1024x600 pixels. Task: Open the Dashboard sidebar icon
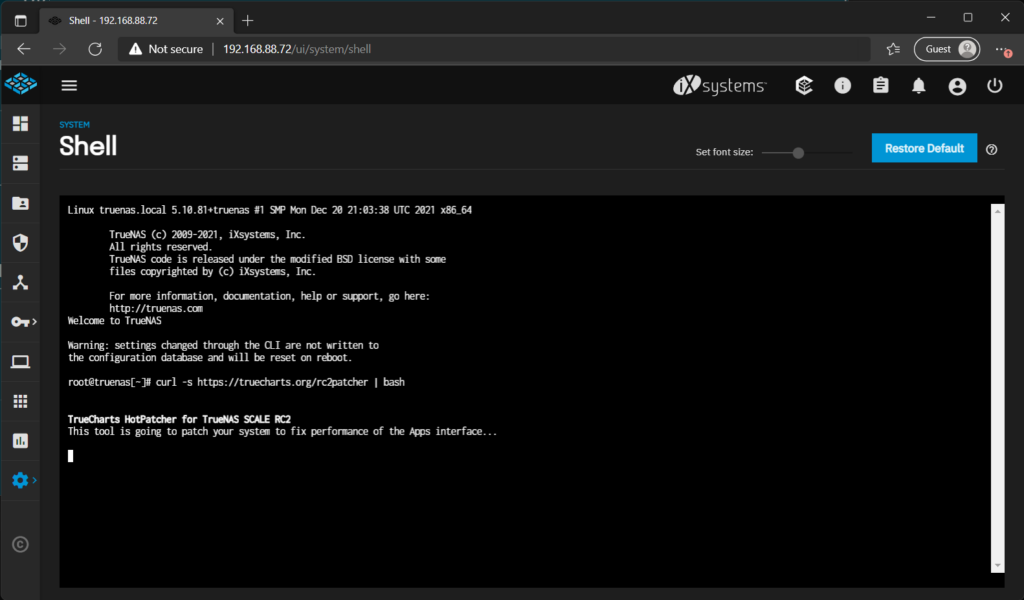tap(20, 123)
